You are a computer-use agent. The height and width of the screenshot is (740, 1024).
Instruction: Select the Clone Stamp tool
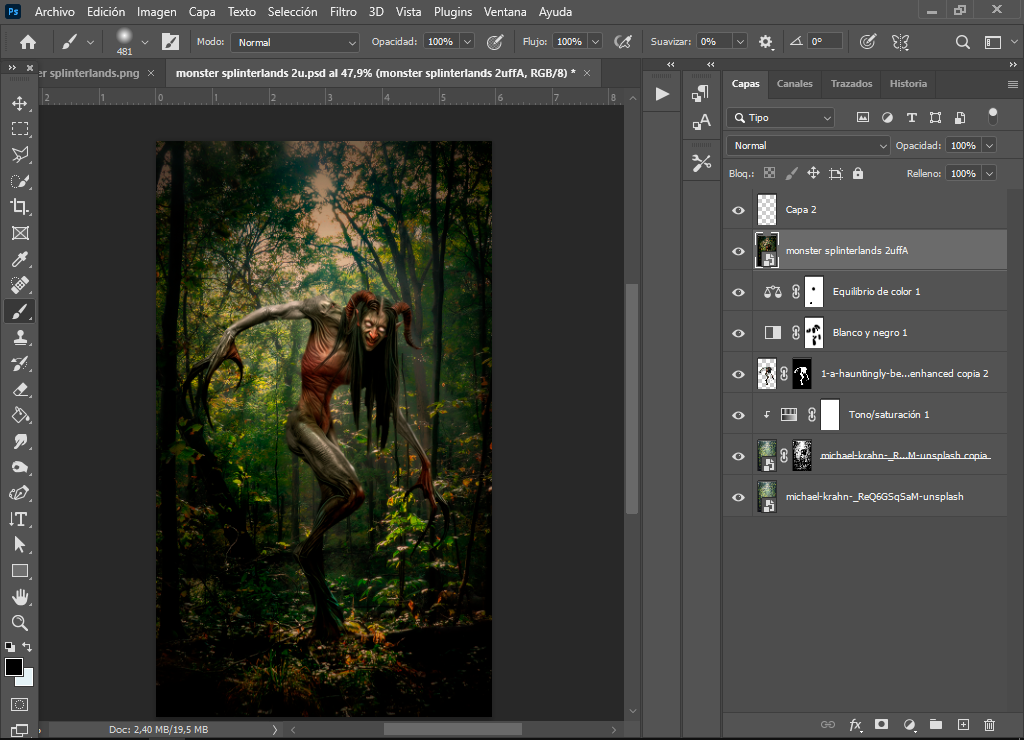point(20,337)
